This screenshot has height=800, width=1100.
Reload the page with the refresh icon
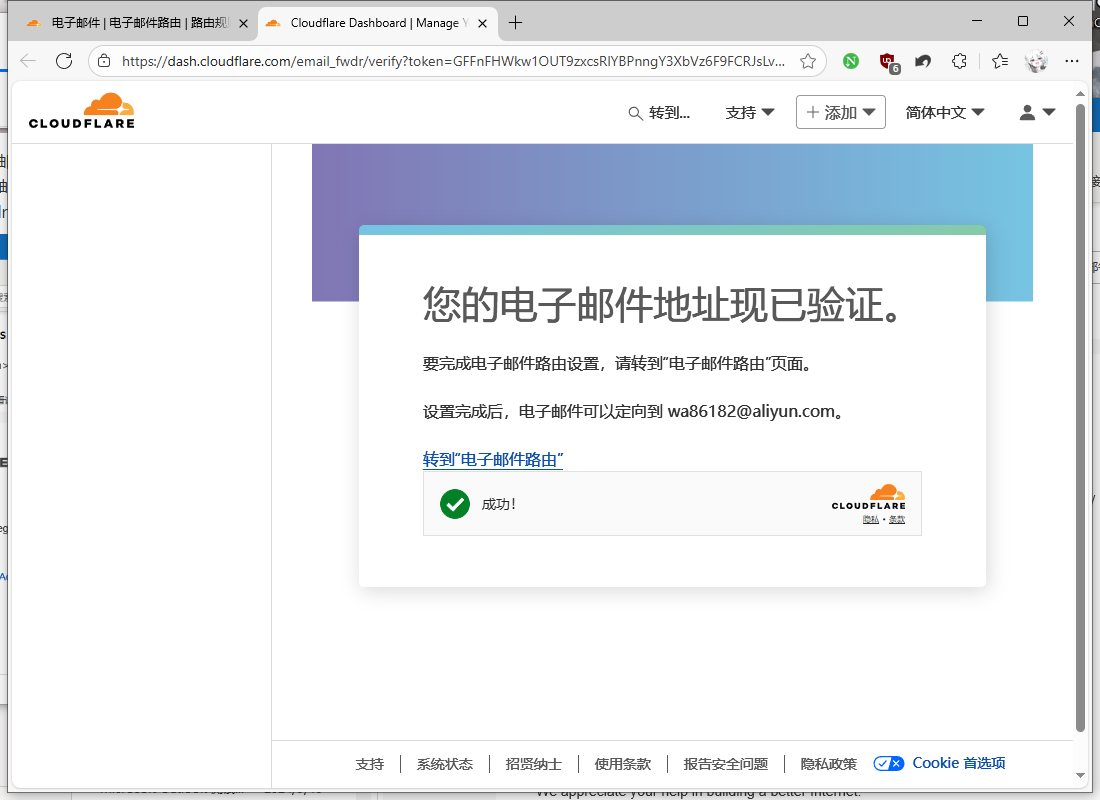(64, 61)
